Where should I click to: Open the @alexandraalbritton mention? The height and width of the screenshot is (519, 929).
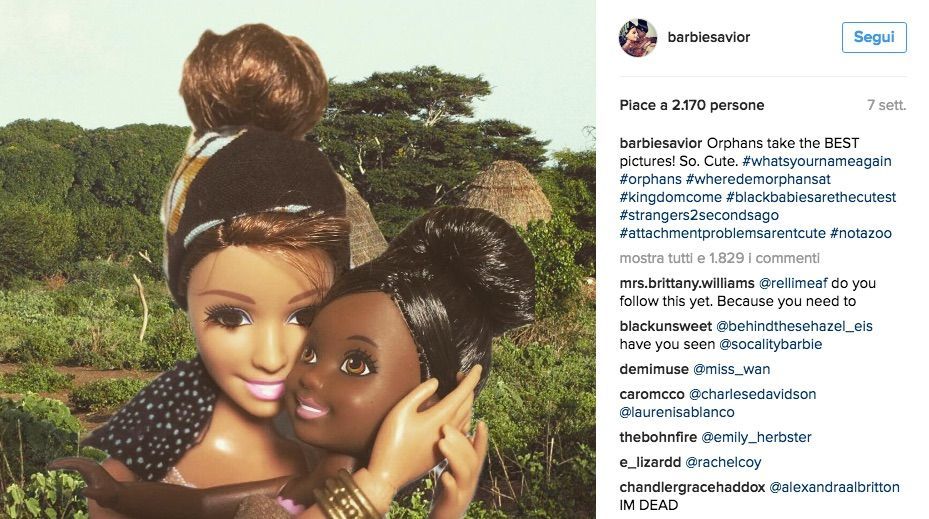(834, 488)
